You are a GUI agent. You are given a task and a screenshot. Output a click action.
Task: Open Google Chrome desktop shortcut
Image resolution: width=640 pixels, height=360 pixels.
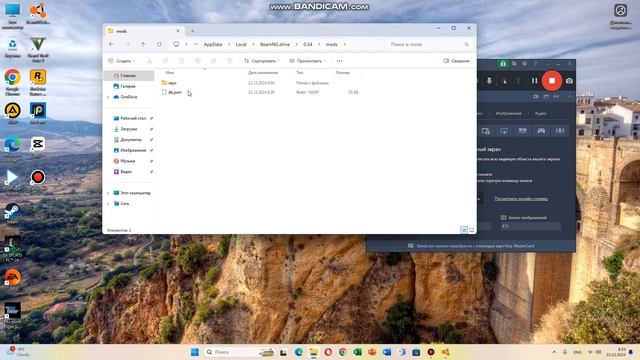[13, 82]
